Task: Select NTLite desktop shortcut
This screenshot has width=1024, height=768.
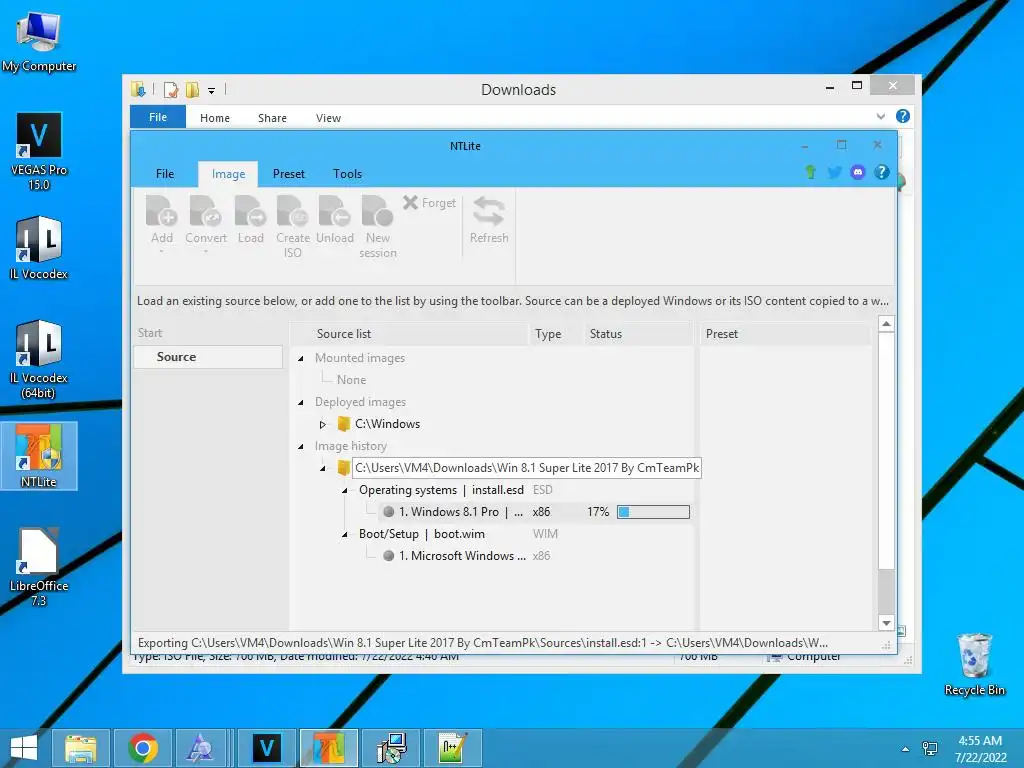Action: click(x=39, y=455)
